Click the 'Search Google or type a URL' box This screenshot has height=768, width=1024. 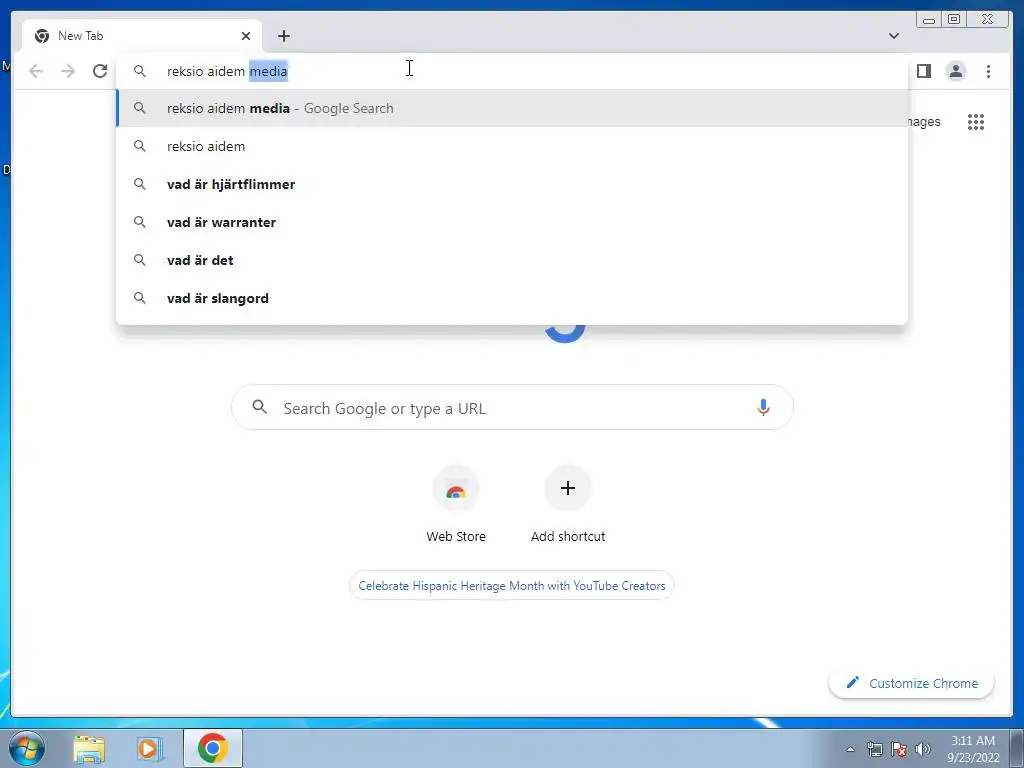[x=512, y=408]
